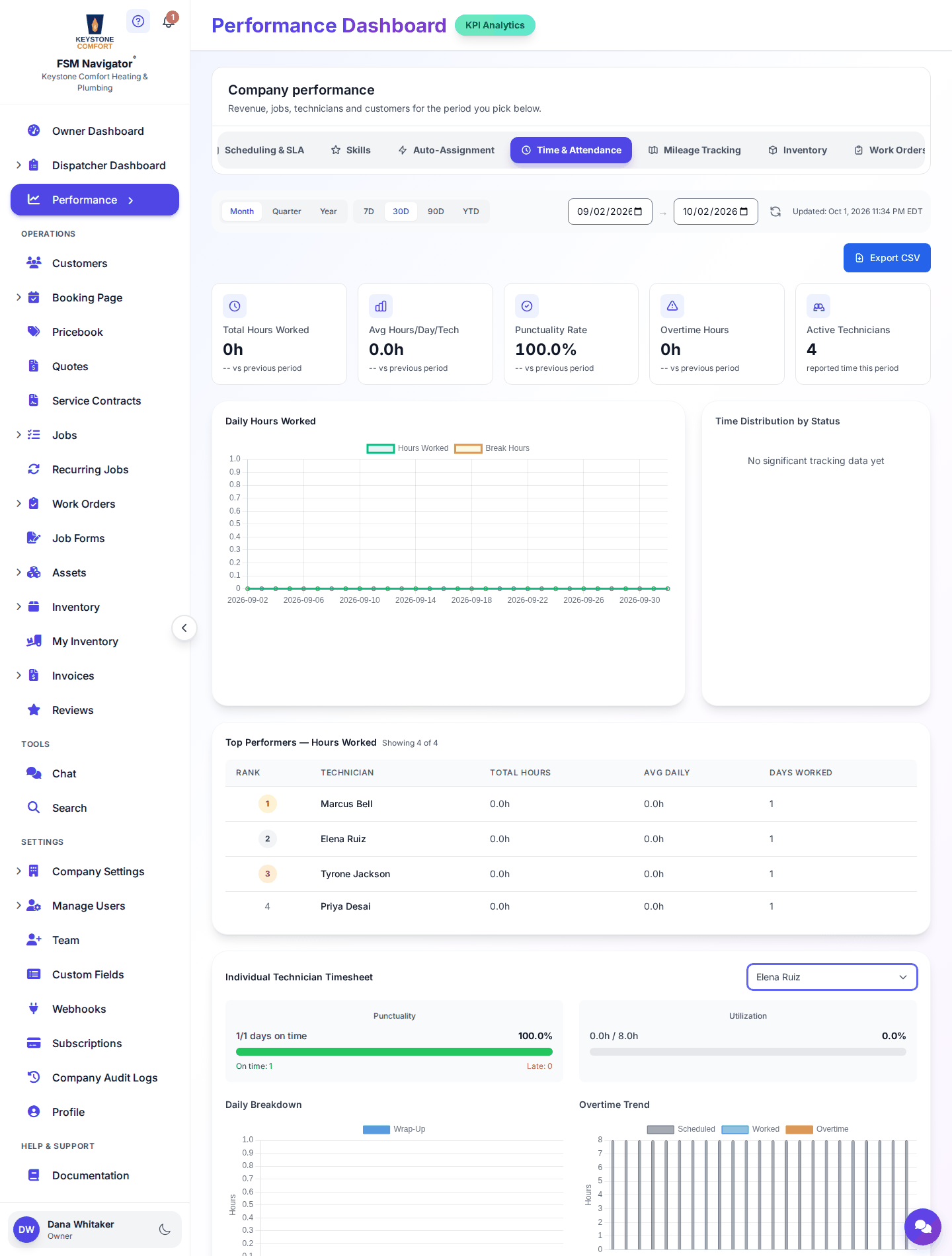The image size is (952, 1256).
Task: Toggle Break Hours legend swatch
Action: click(x=468, y=448)
